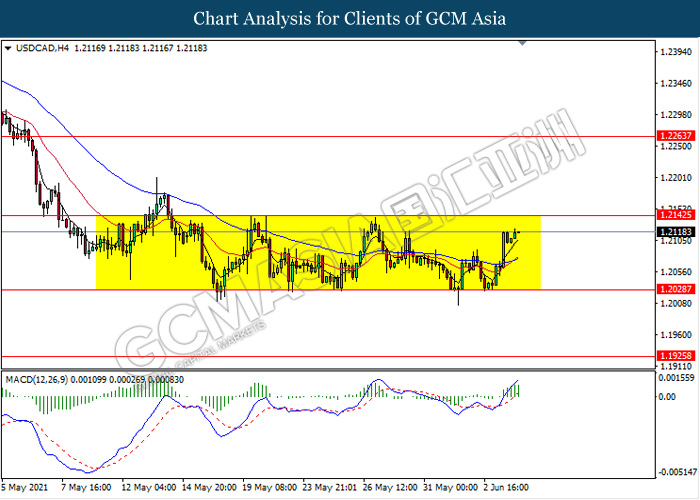Click the 1.22980 price axis label
Screen dimensions: 700x500
click(x=676, y=115)
